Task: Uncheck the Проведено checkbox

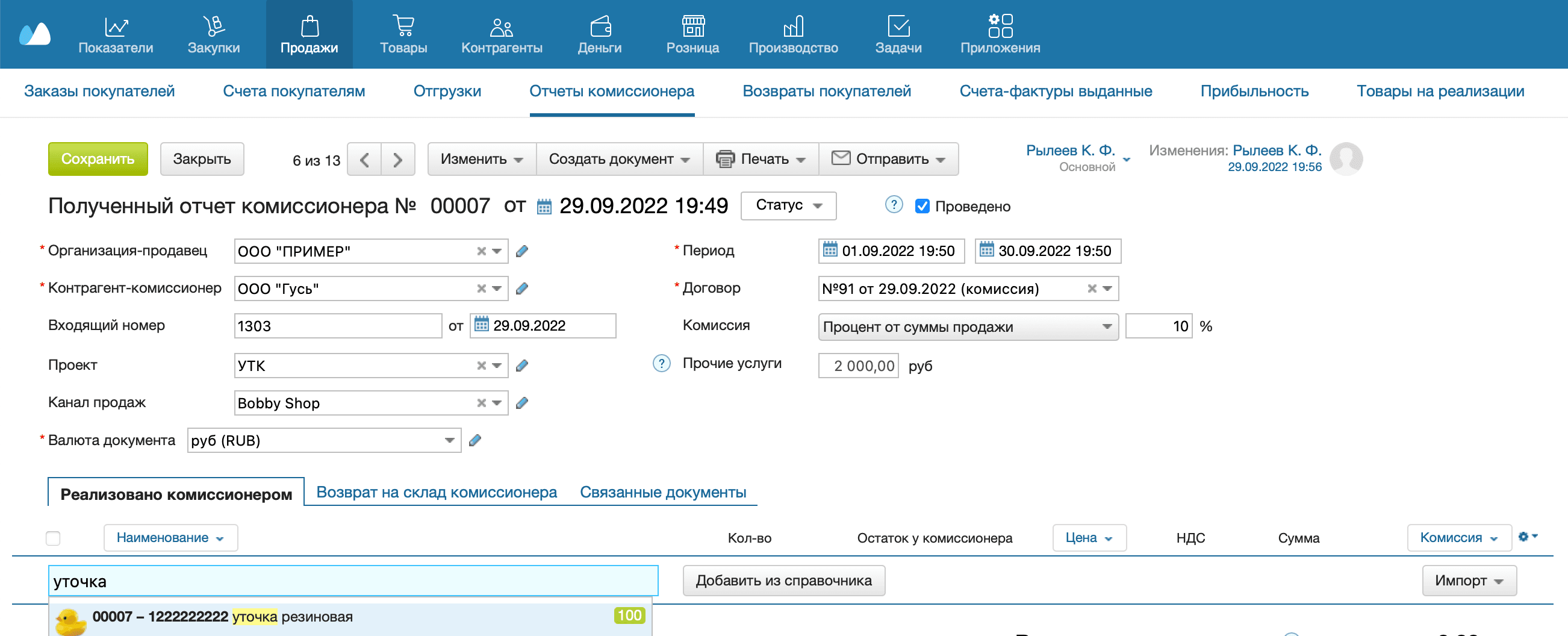Action: (x=922, y=207)
